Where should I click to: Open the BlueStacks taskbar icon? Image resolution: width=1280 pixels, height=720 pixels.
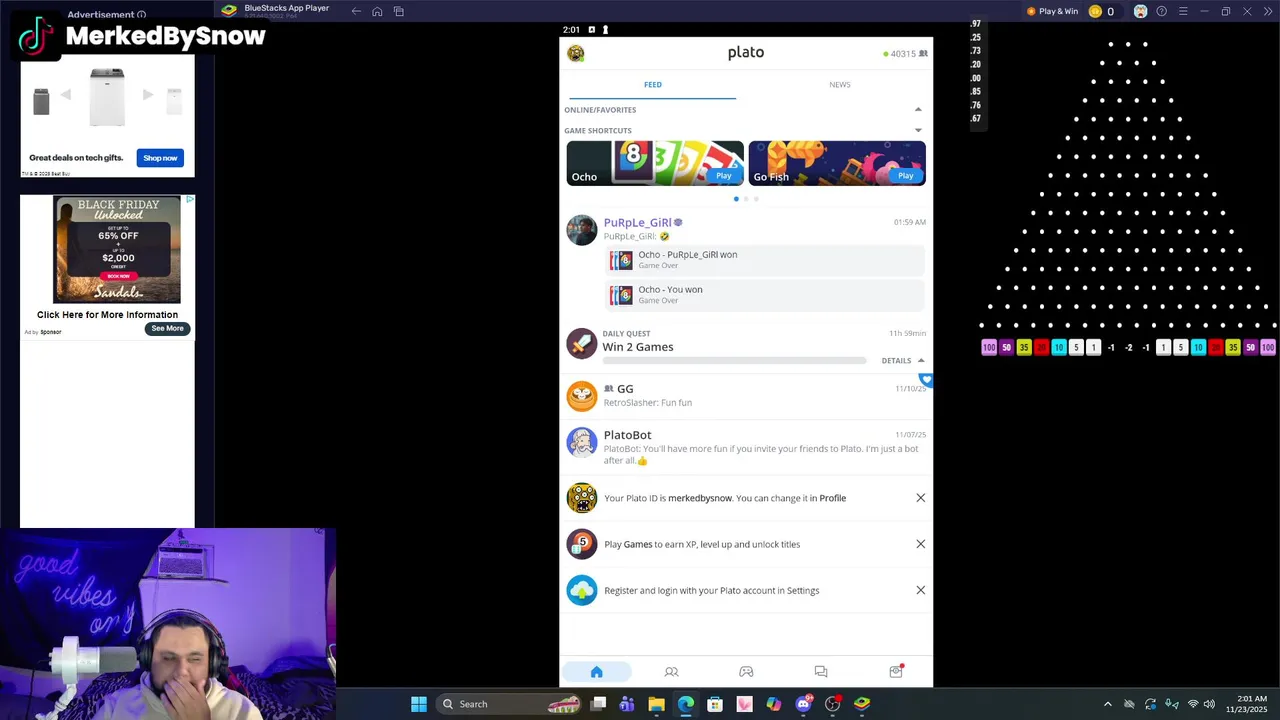tap(862, 704)
